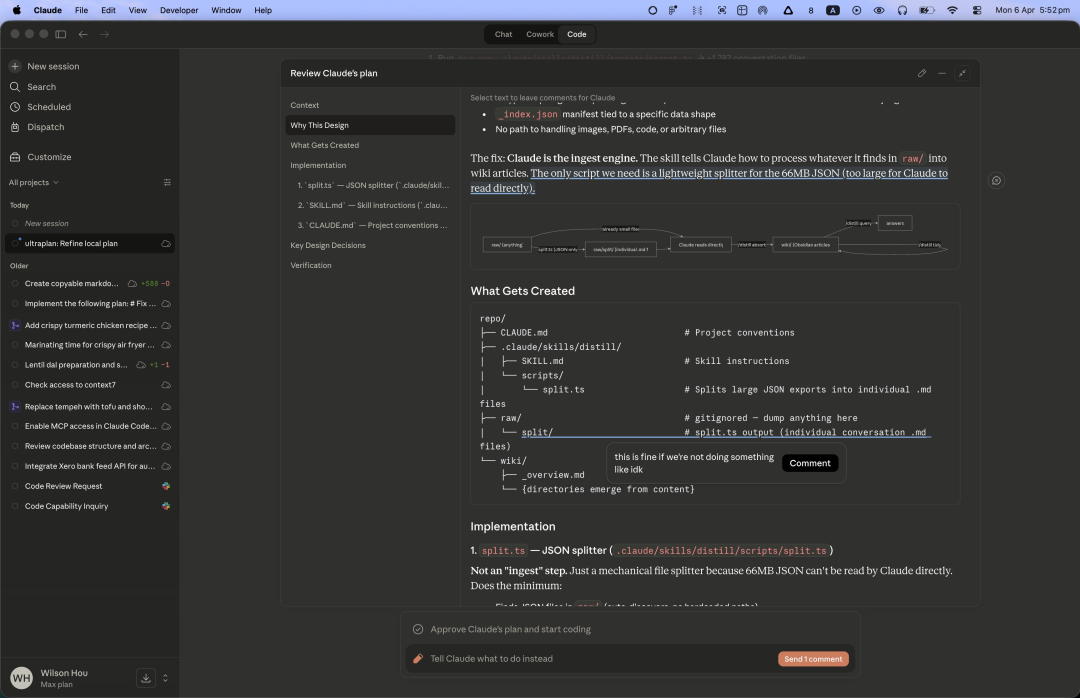Image resolution: width=1080 pixels, height=698 pixels.
Task: Select Approve Claude's plan and start coding
Action: [x=510, y=629]
